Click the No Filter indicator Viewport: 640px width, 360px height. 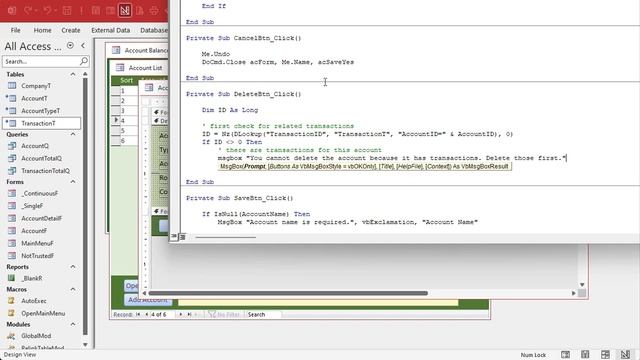224,314
